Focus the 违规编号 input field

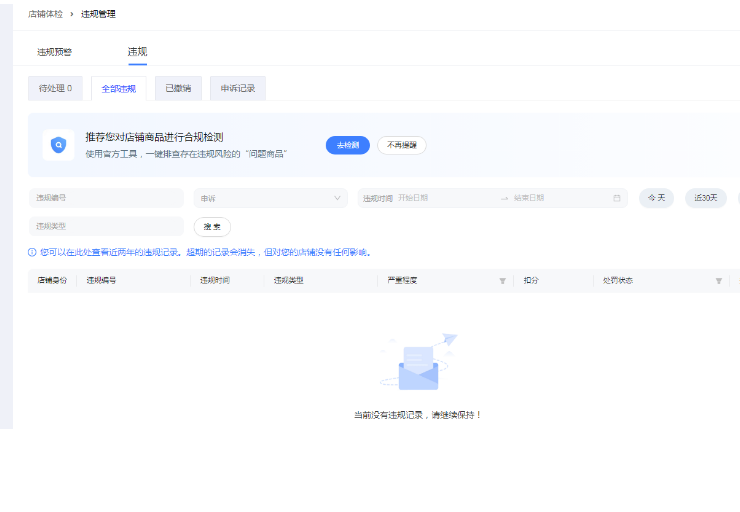[106, 198]
